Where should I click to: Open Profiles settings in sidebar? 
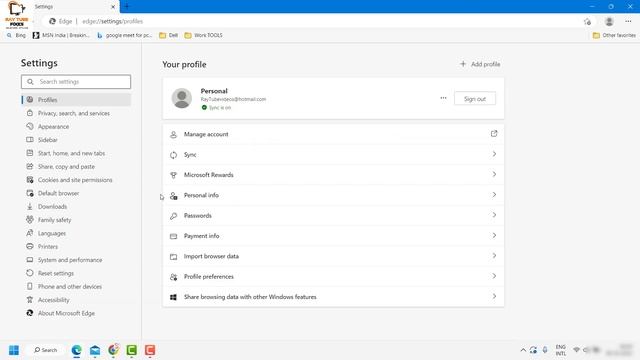click(x=76, y=100)
